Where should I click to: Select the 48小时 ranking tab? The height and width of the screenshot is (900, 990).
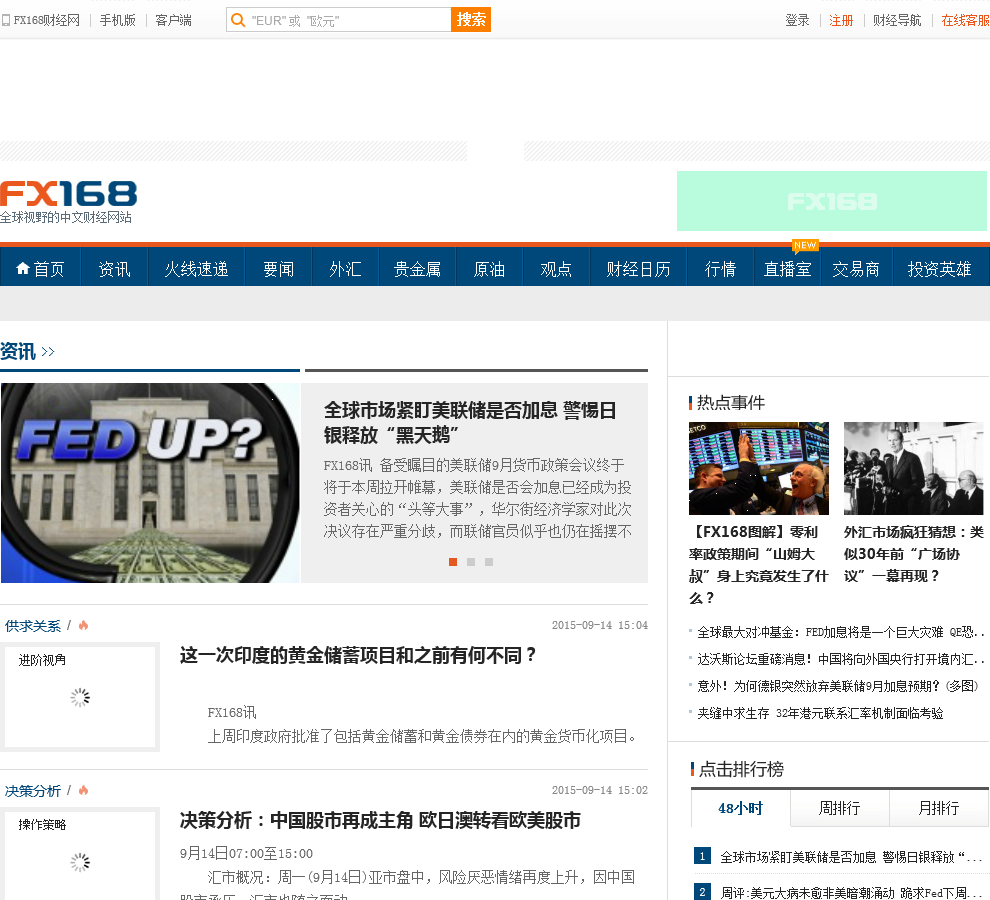[x=741, y=808]
